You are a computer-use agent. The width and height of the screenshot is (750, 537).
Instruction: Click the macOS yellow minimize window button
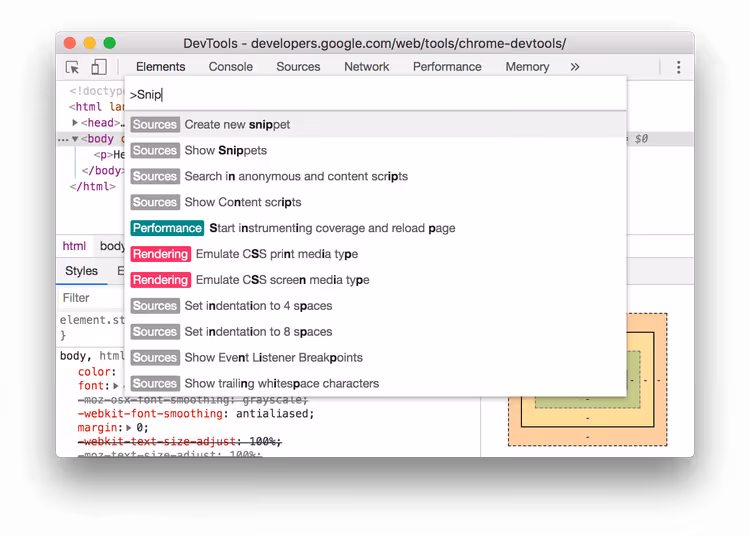click(89, 43)
